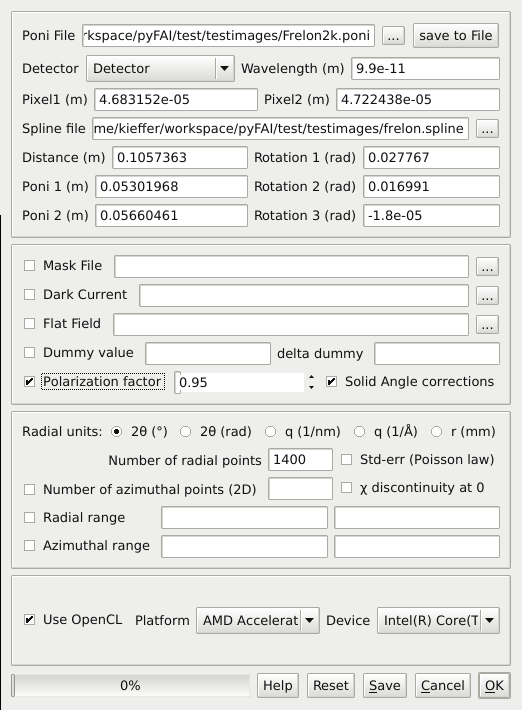Viewport: 522px width, 710px height.
Task: Uncheck Solid Angle corrections
Action: pos(331,382)
